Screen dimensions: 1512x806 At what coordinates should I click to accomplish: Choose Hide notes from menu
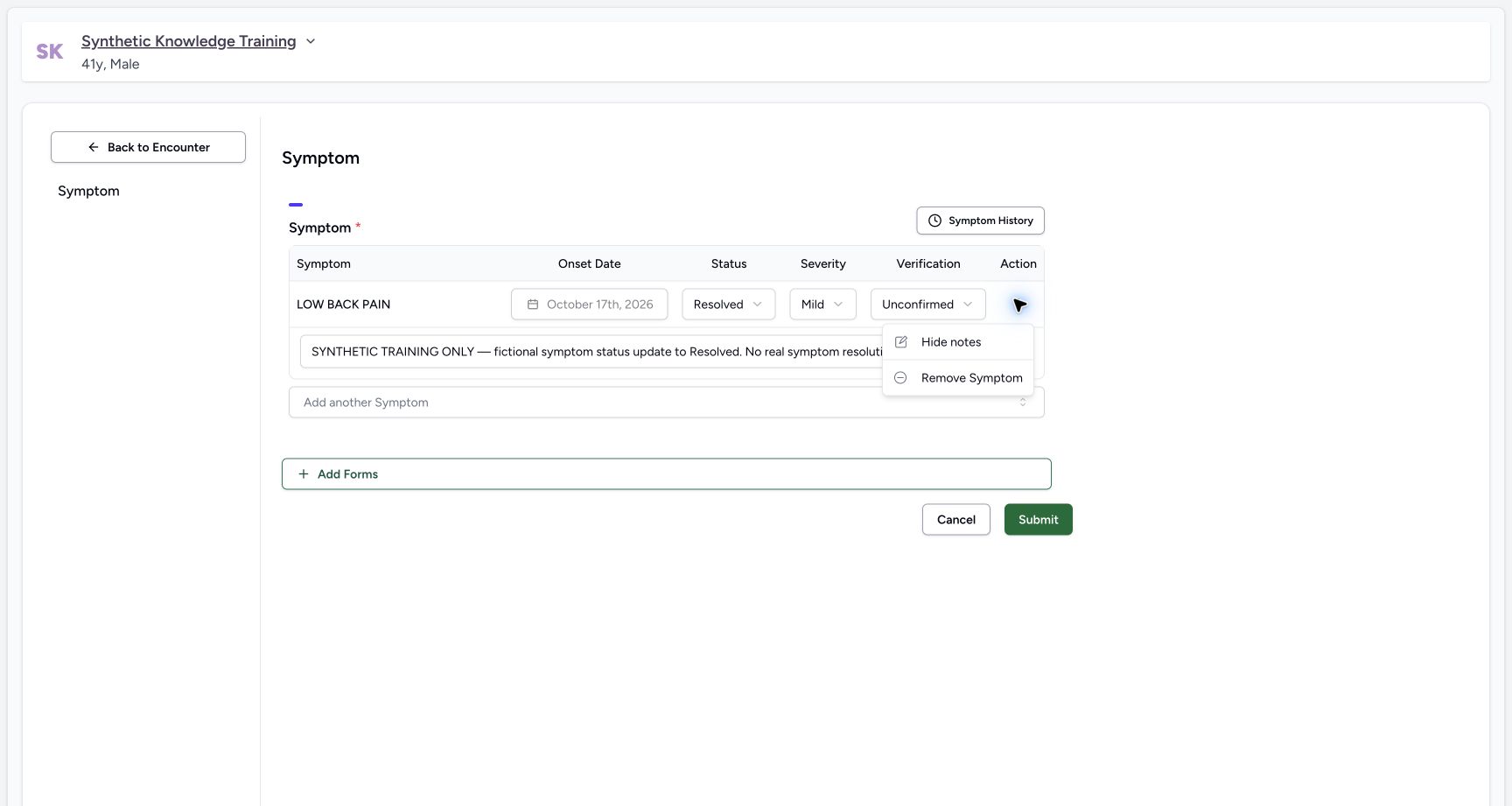[x=958, y=342]
